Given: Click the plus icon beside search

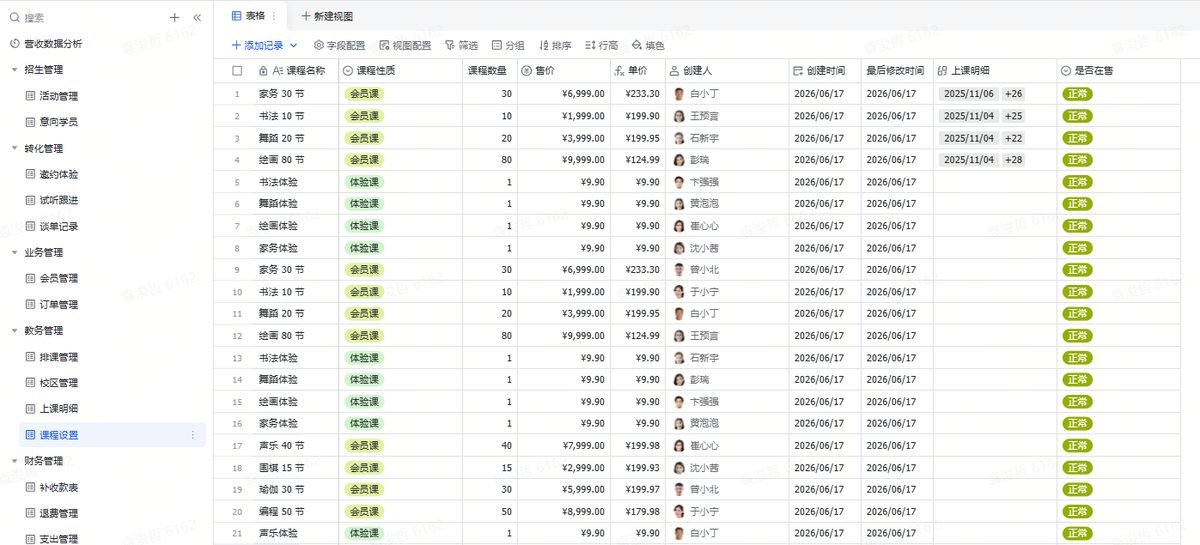Looking at the screenshot, I should [175, 17].
